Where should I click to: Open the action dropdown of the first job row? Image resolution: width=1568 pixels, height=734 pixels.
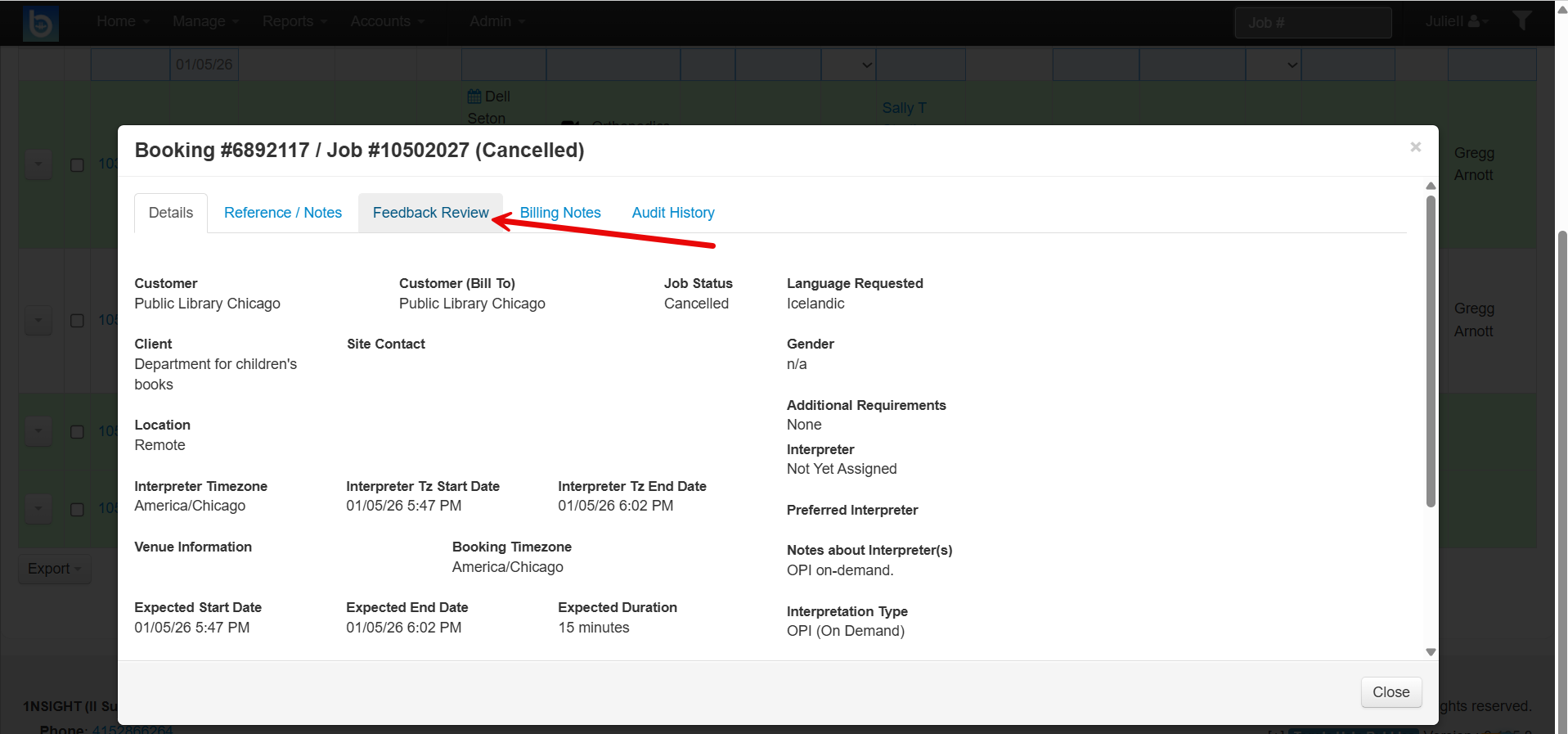pyautogui.click(x=38, y=164)
